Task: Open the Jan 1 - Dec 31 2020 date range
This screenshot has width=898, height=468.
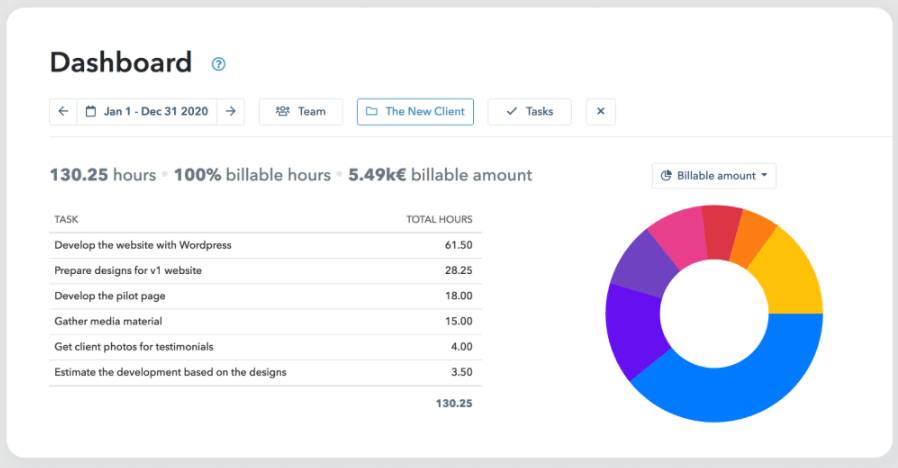Action: pos(155,111)
